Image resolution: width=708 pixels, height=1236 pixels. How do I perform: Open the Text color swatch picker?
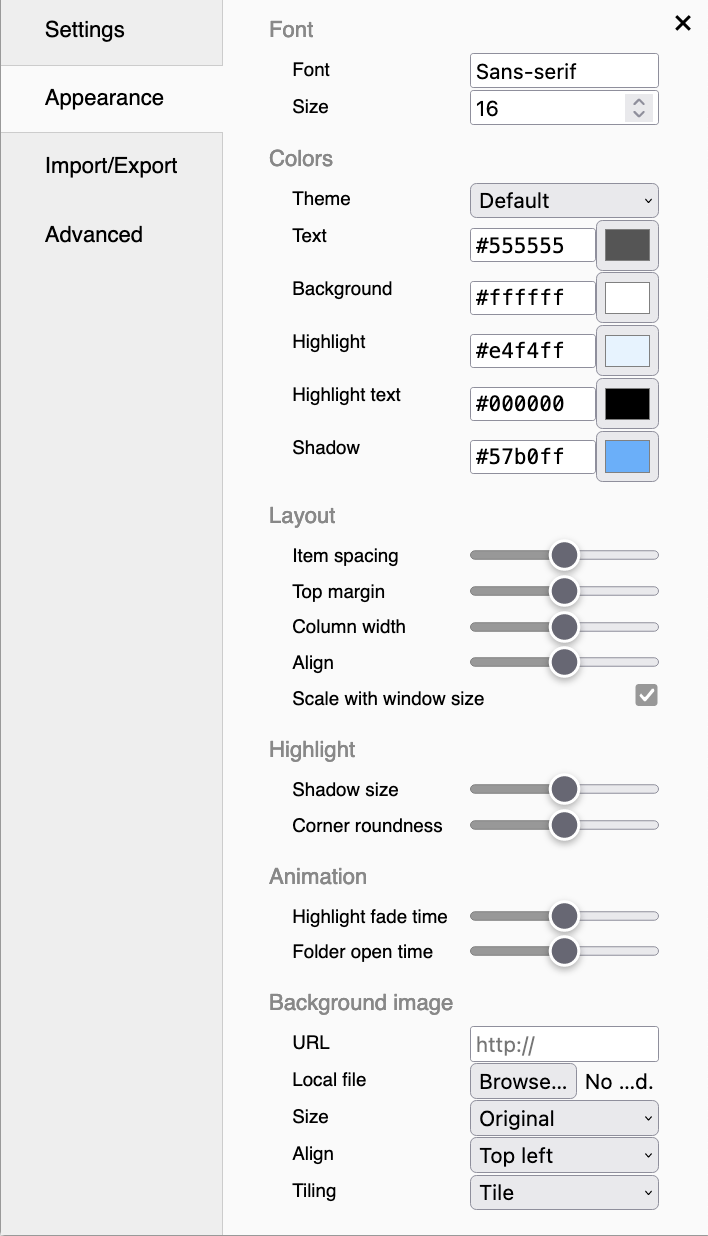click(x=627, y=245)
